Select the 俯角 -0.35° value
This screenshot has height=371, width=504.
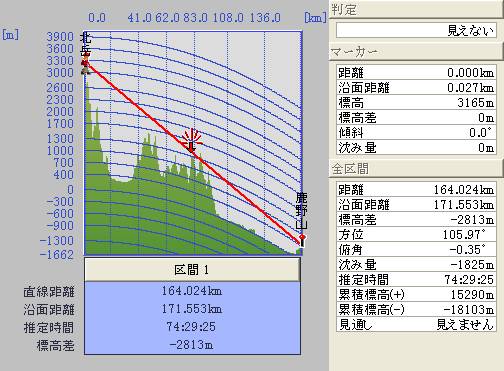coord(467,249)
